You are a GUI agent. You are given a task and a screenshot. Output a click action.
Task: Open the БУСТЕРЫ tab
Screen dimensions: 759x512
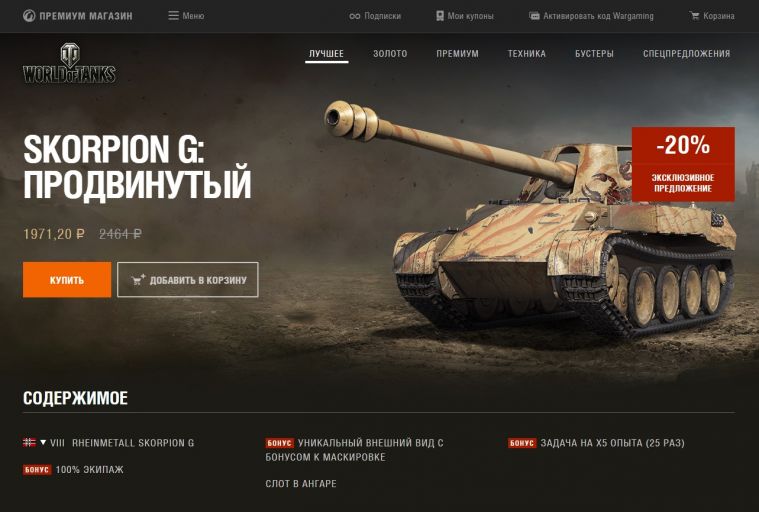(x=594, y=54)
